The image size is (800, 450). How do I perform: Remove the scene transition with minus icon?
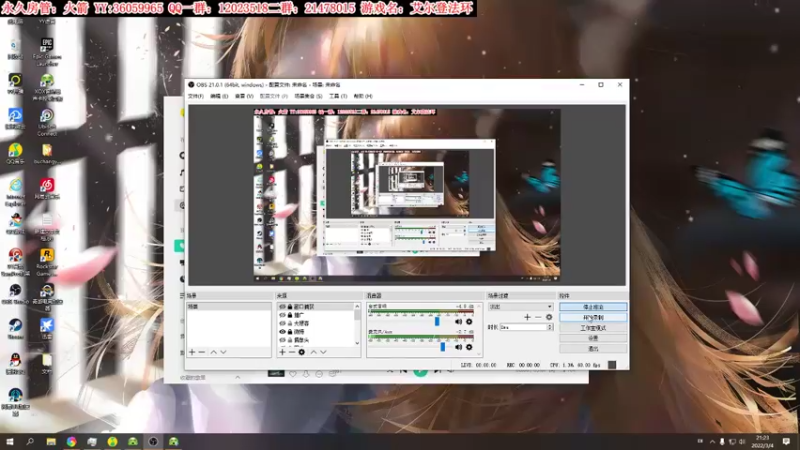point(538,317)
